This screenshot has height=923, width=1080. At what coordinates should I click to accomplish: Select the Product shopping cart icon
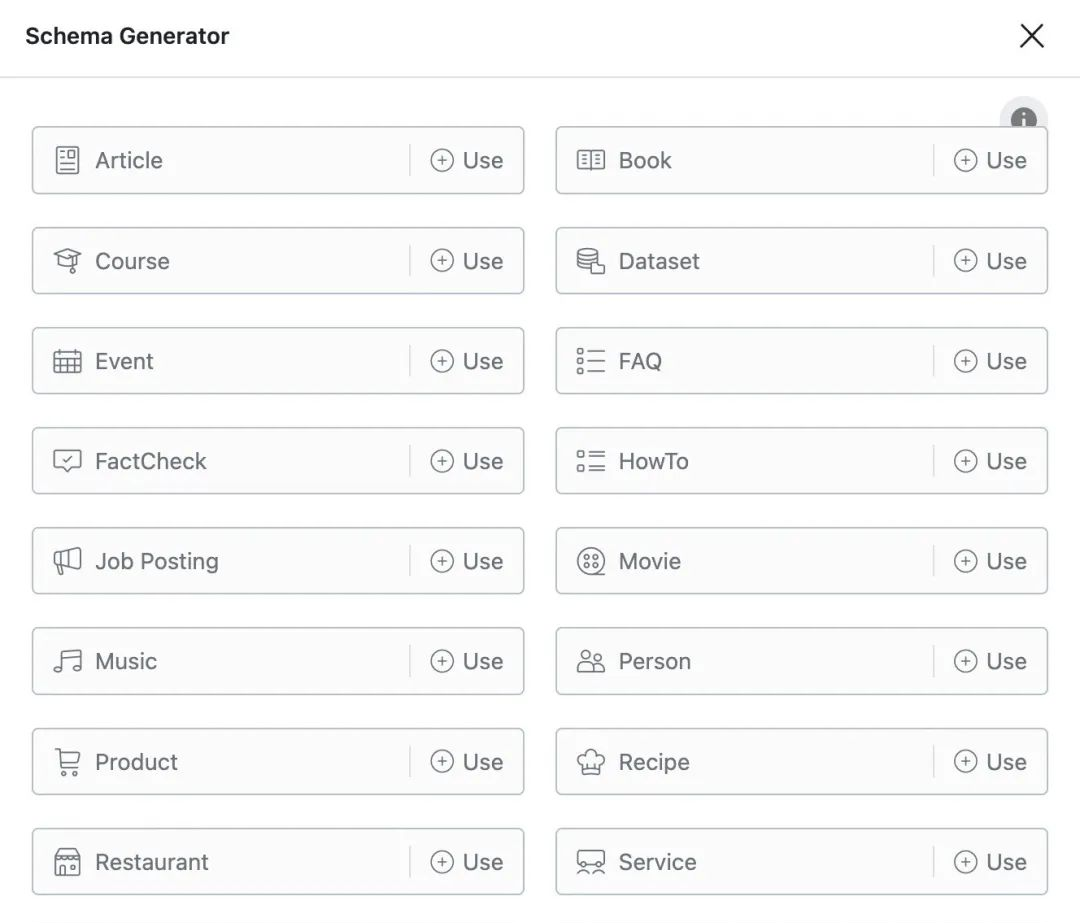[x=67, y=762]
